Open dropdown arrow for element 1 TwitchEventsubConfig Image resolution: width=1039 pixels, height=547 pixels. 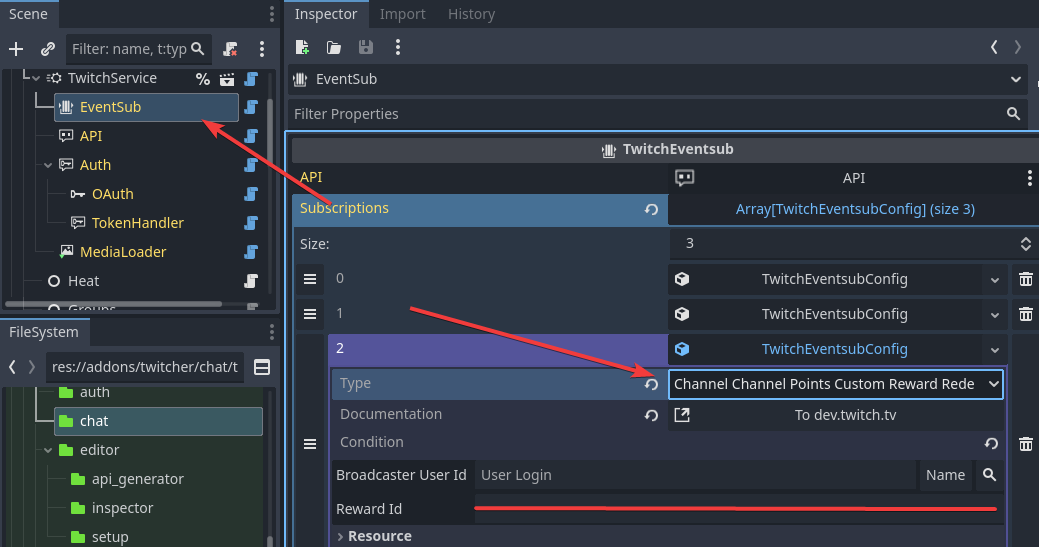[x=994, y=314]
